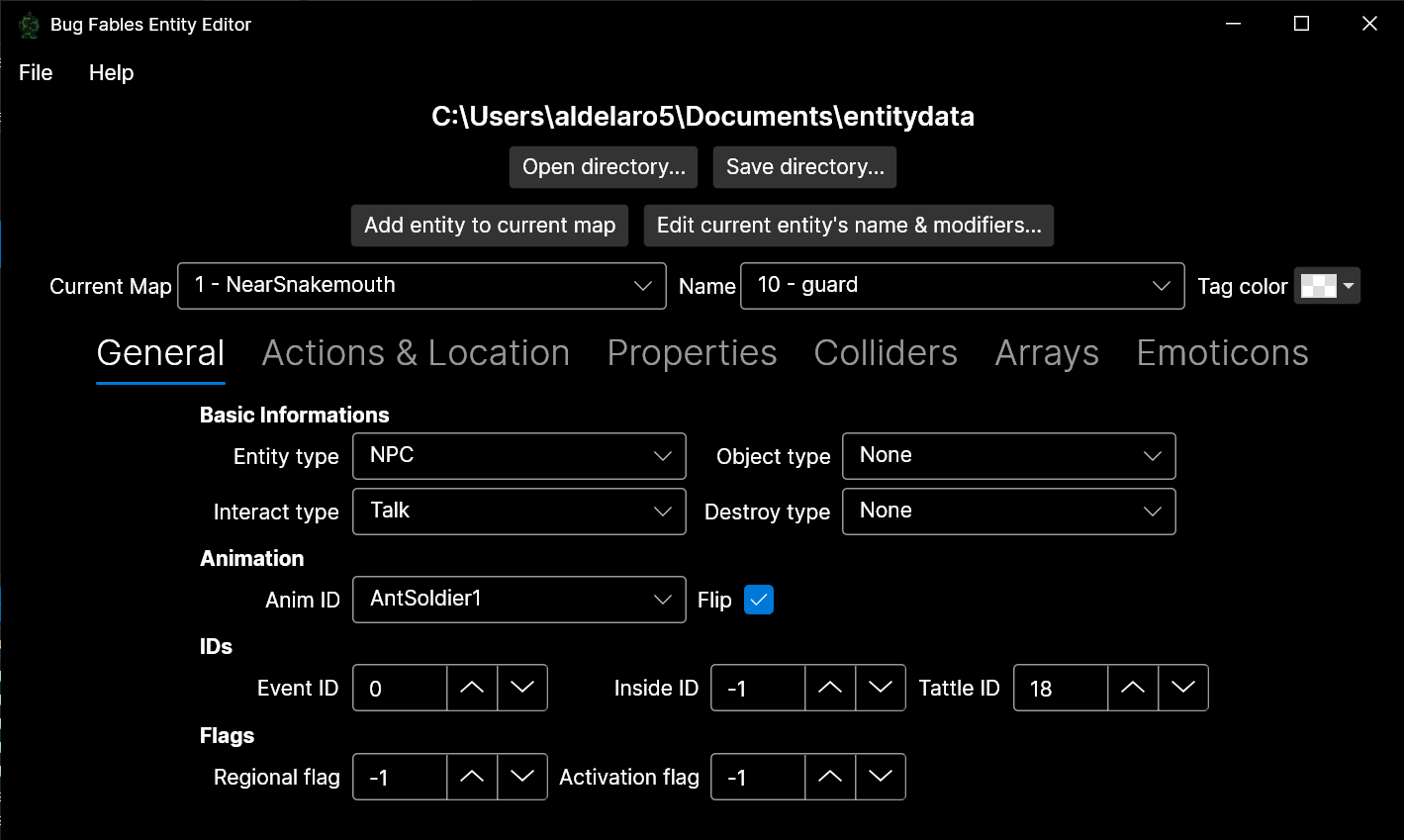The height and width of the screenshot is (840, 1404).
Task: Click Edit current entity's name & modifiers
Action: tap(849, 226)
